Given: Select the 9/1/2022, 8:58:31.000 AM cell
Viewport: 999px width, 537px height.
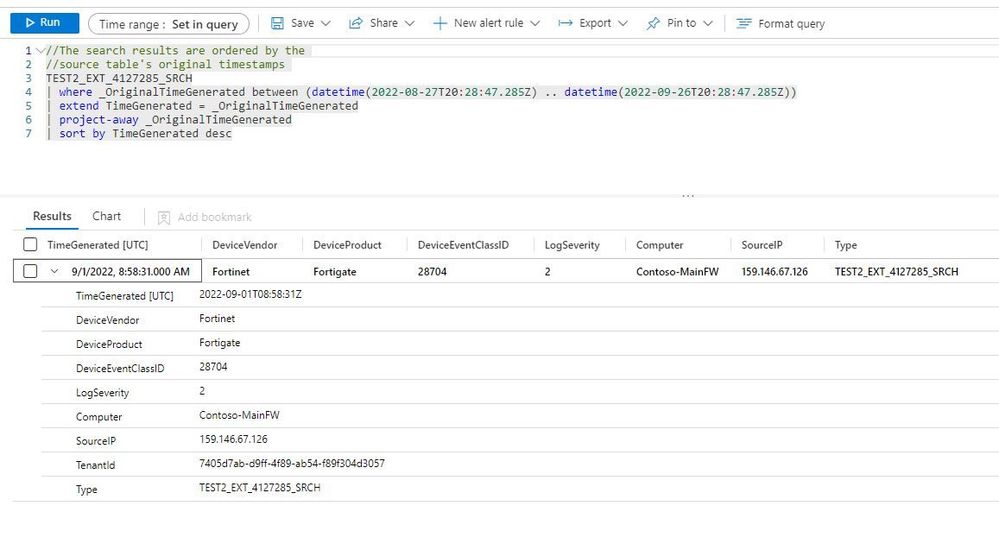Looking at the screenshot, I should pos(131,271).
